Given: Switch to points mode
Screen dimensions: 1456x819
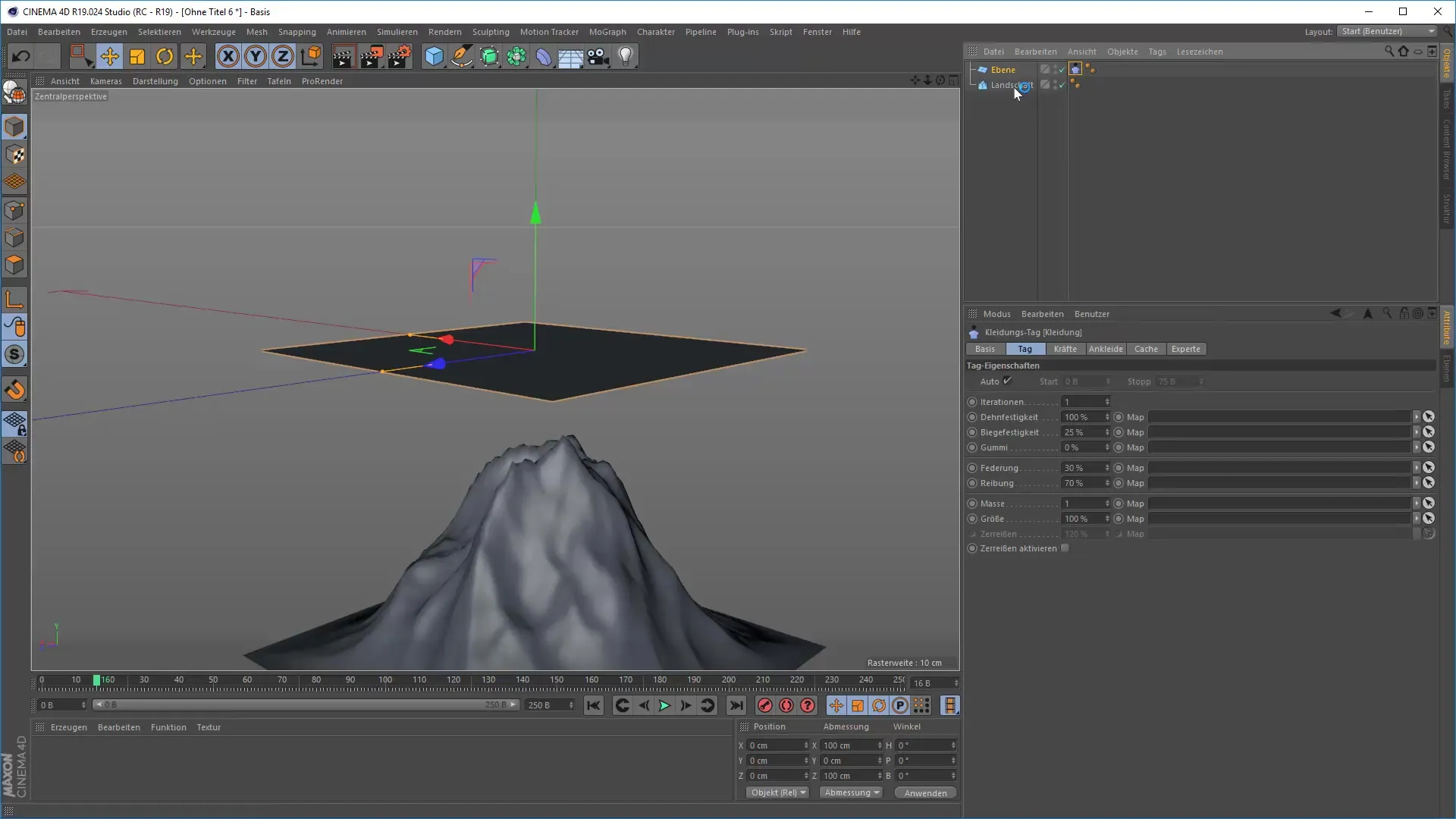Looking at the screenshot, I should [x=14, y=210].
